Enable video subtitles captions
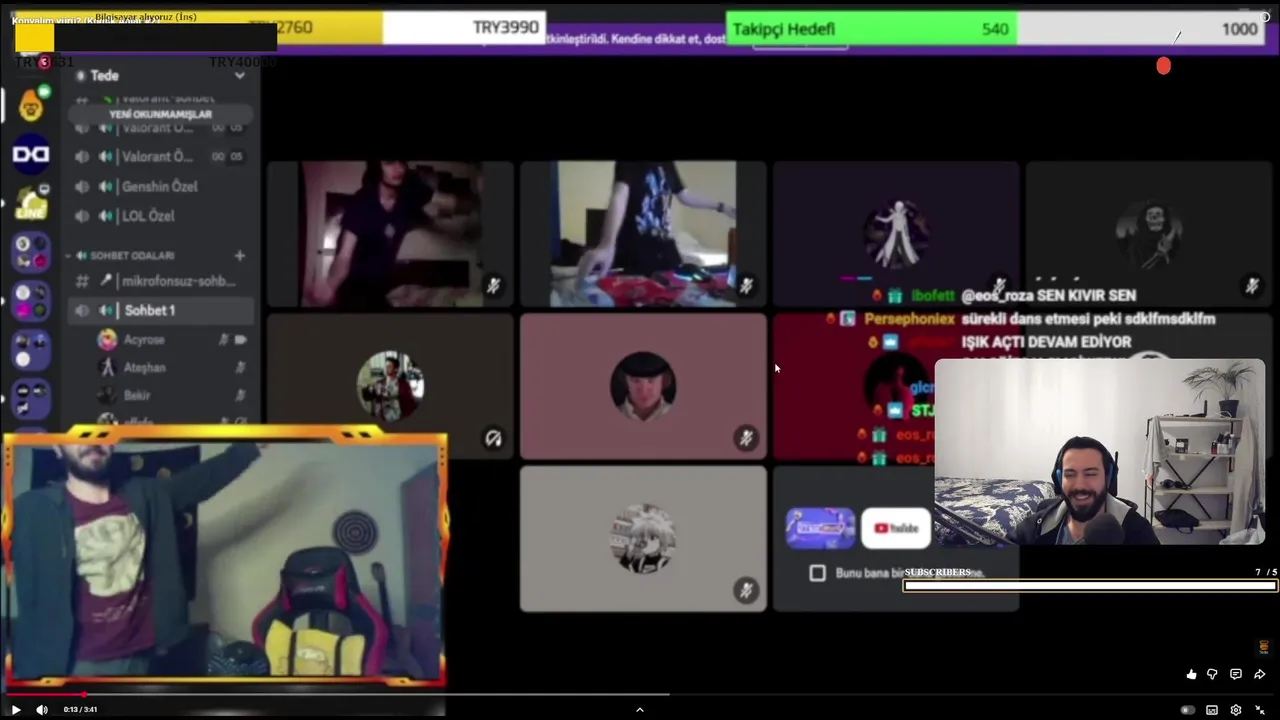 point(1212,710)
